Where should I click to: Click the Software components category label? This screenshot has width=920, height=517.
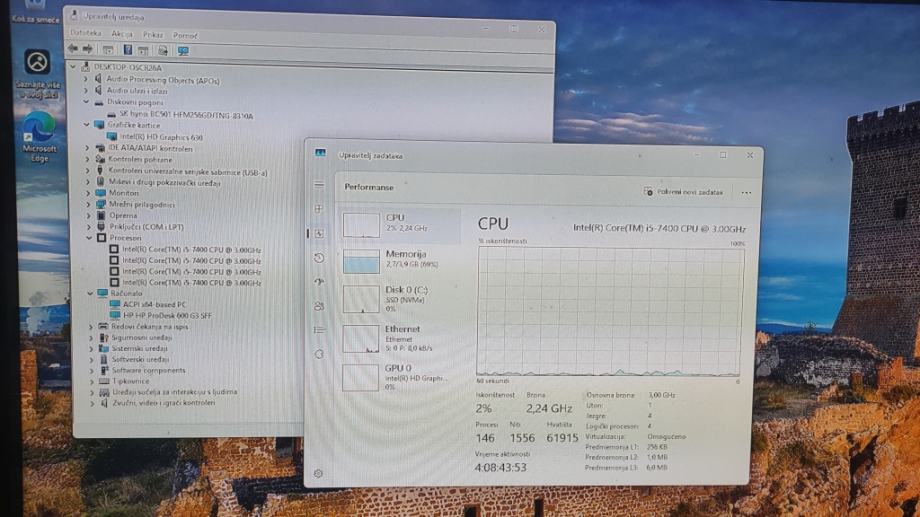click(148, 370)
